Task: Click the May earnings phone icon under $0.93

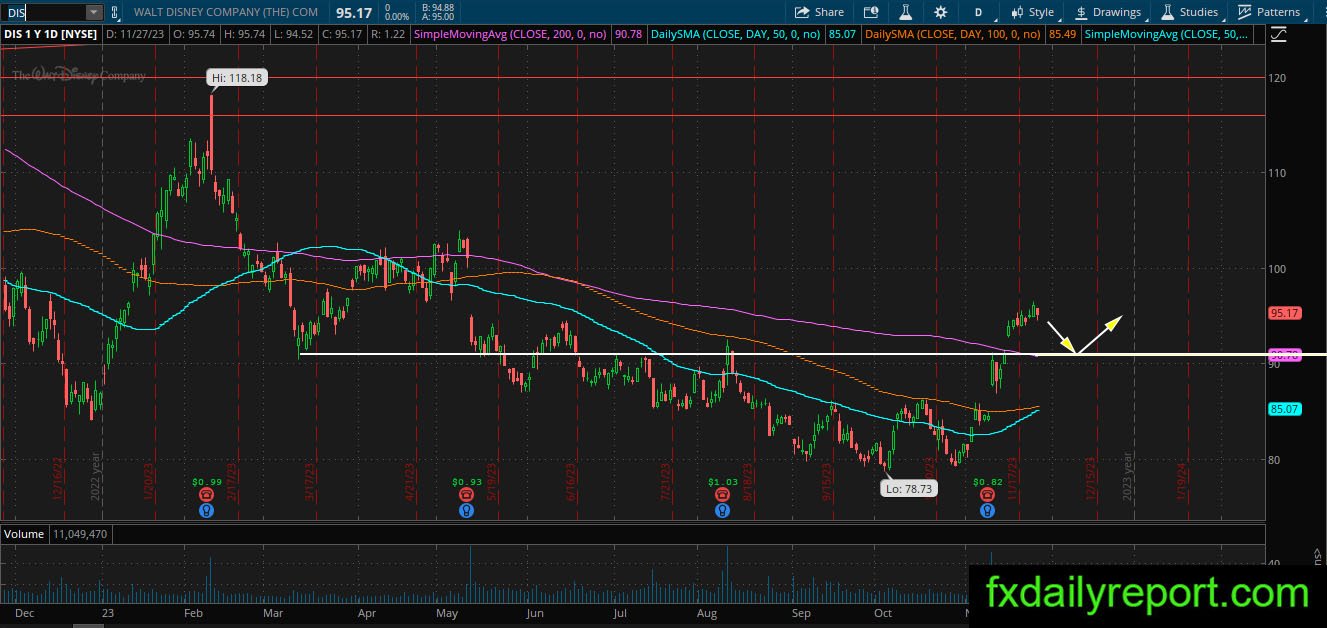Action: click(466, 495)
